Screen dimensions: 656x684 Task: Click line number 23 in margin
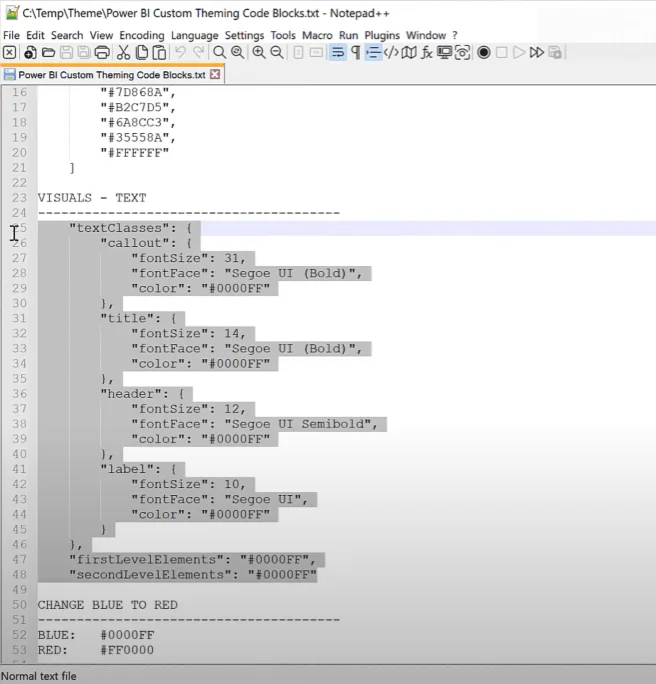pos(19,198)
